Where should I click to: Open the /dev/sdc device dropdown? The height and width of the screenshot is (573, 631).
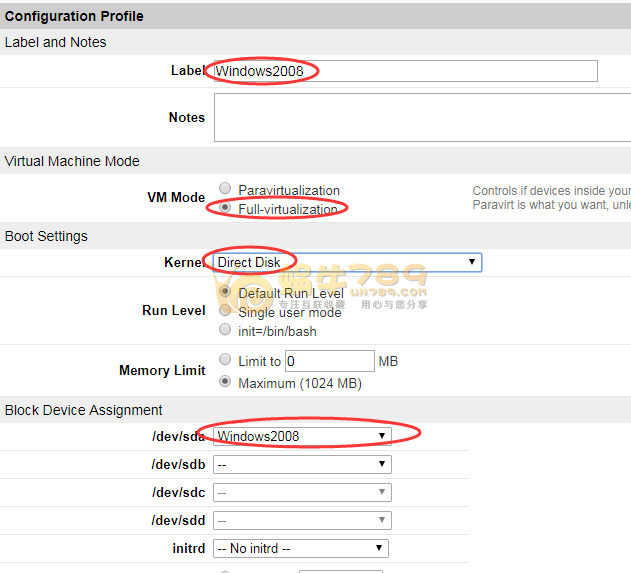click(302, 492)
